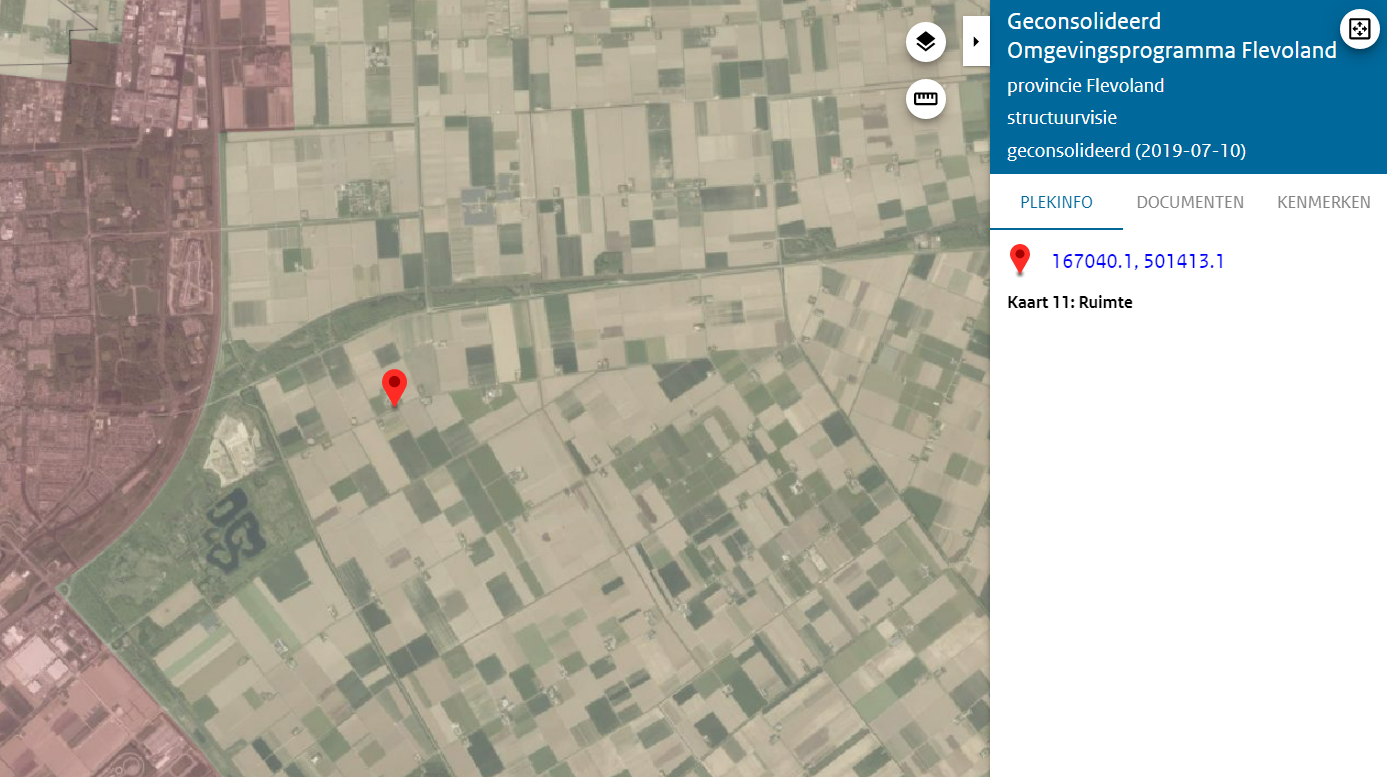Click the large white-roofed building, bottom-left corner

[33, 662]
